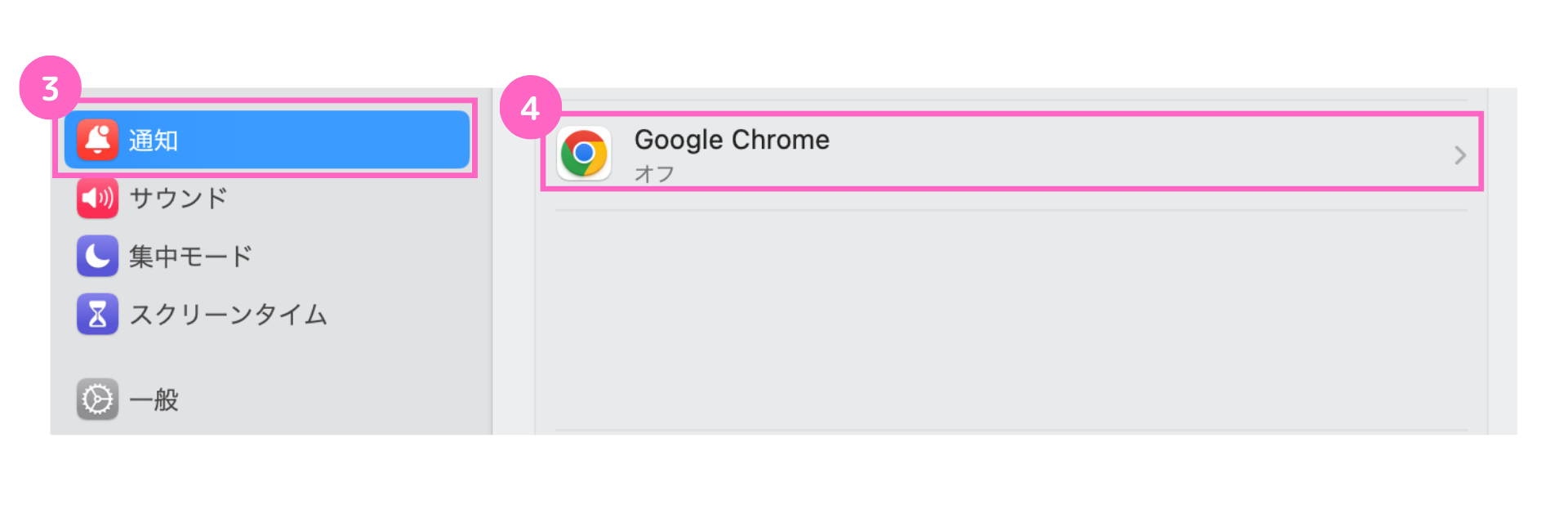Open 集中モード settings pane
This screenshot has height=523, width=1568.
tap(190, 256)
